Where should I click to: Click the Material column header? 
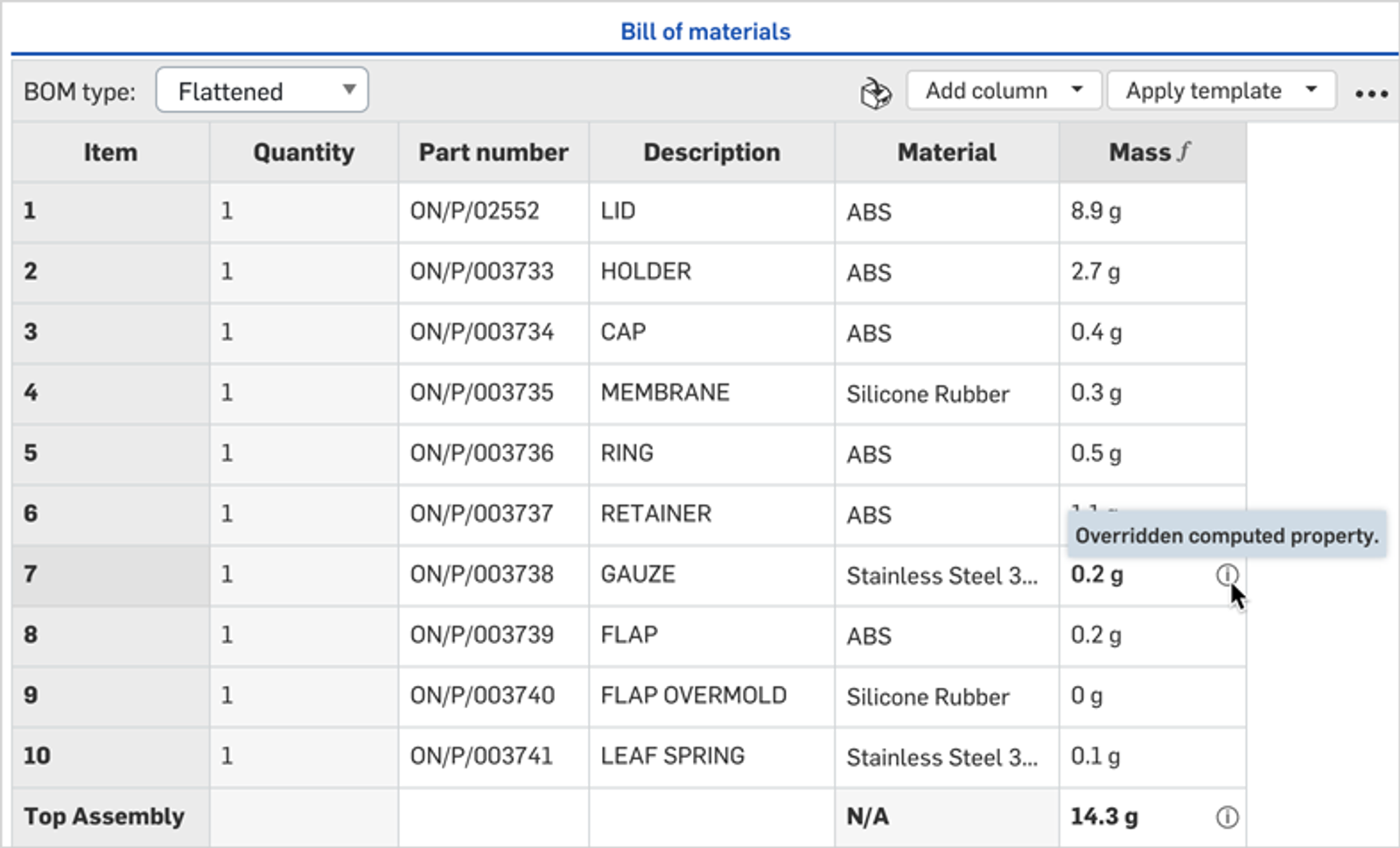click(x=947, y=152)
